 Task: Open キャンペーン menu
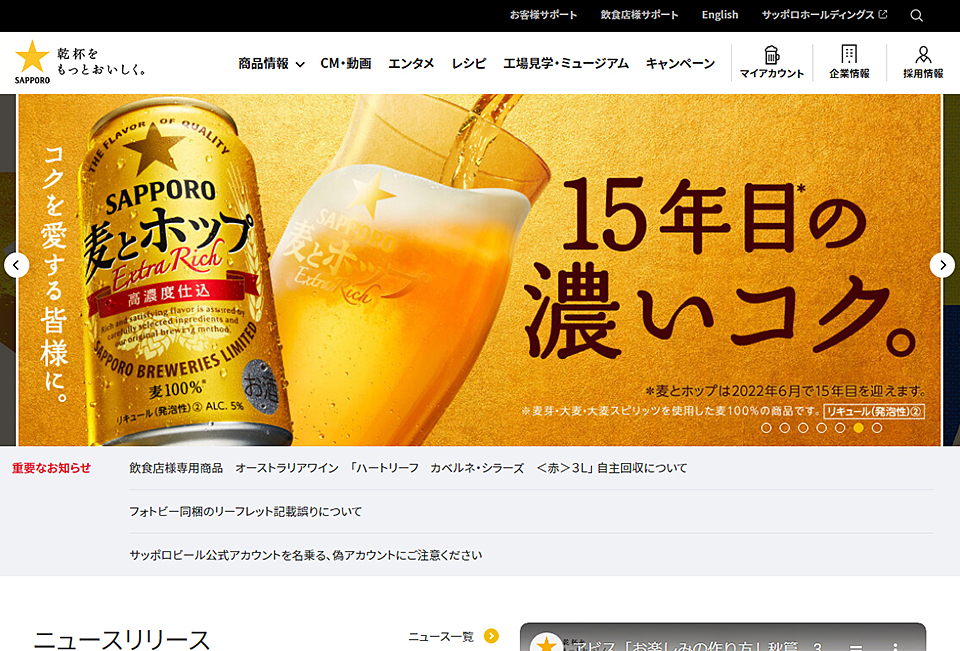pos(680,64)
